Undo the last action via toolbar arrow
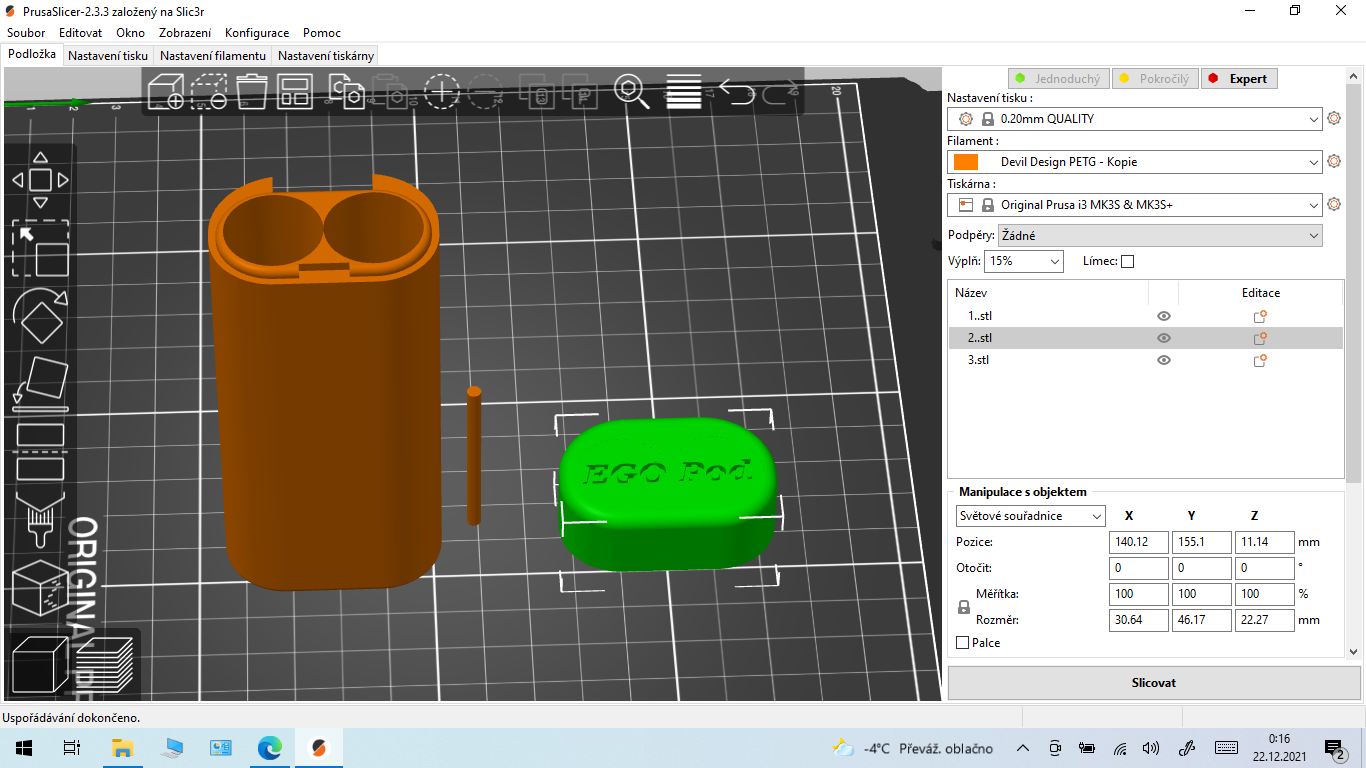This screenshot has width=1366, height=768. (736, 91)
